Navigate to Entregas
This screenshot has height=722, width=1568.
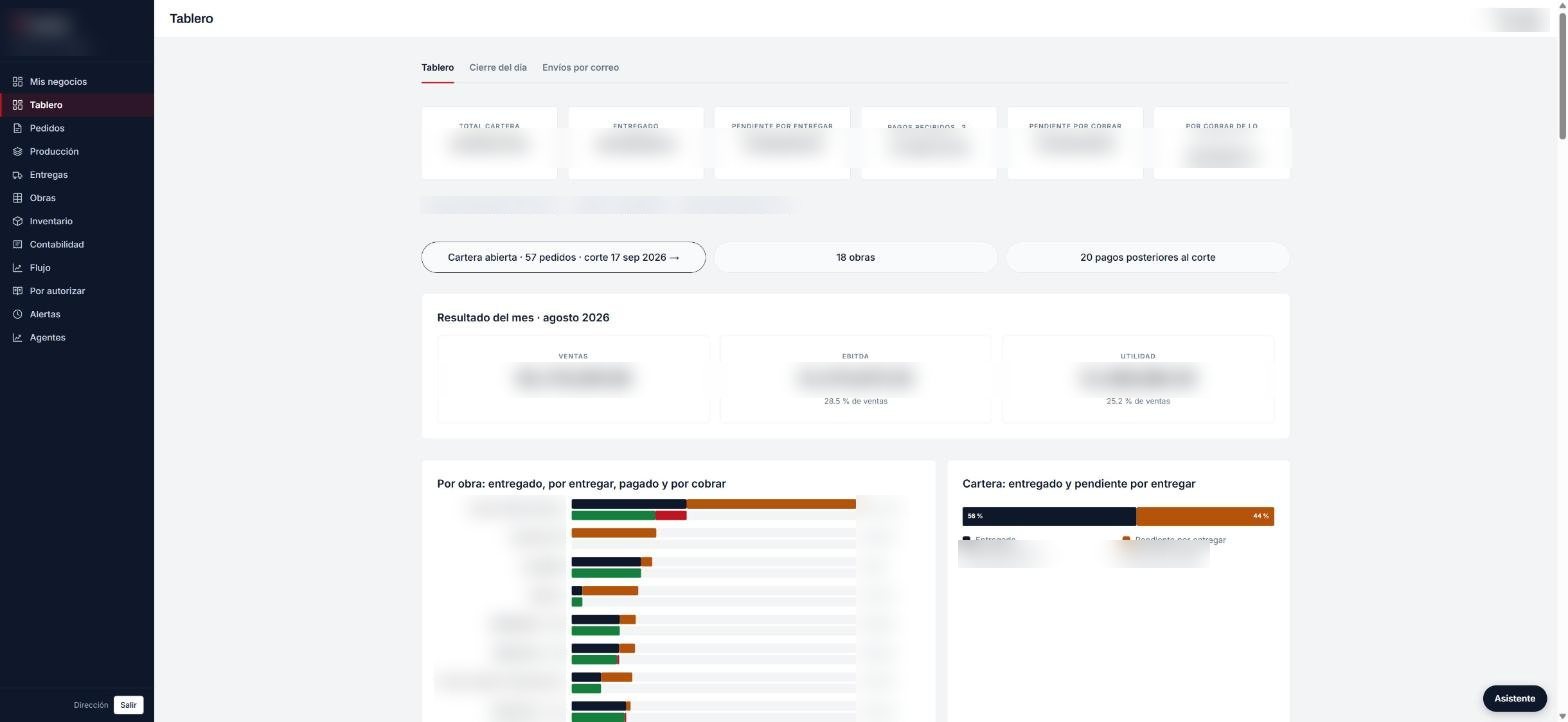(x=77, y=175)
